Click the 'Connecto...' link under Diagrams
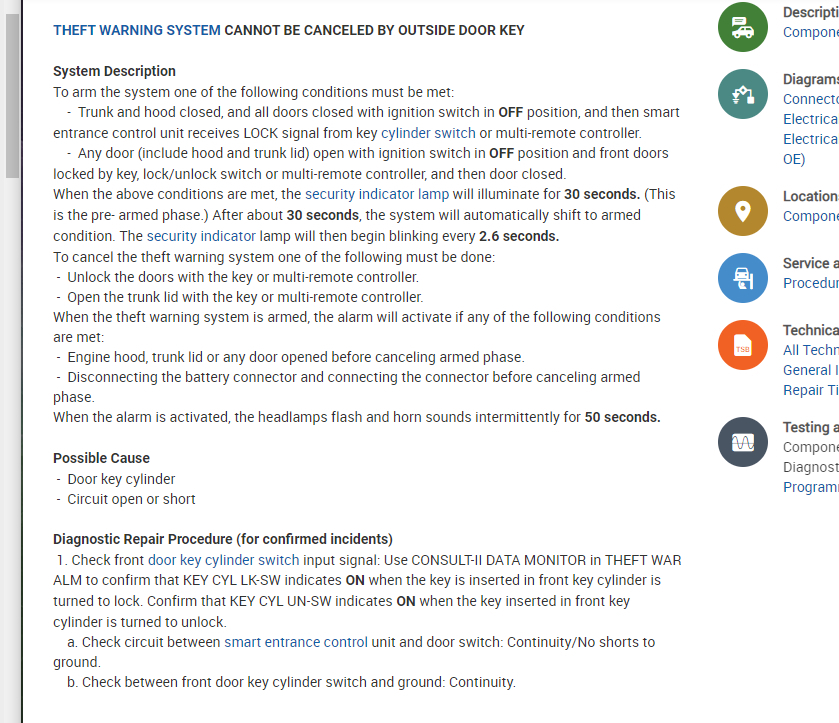This screenshot has height=723, width=839. click(810, 99)
